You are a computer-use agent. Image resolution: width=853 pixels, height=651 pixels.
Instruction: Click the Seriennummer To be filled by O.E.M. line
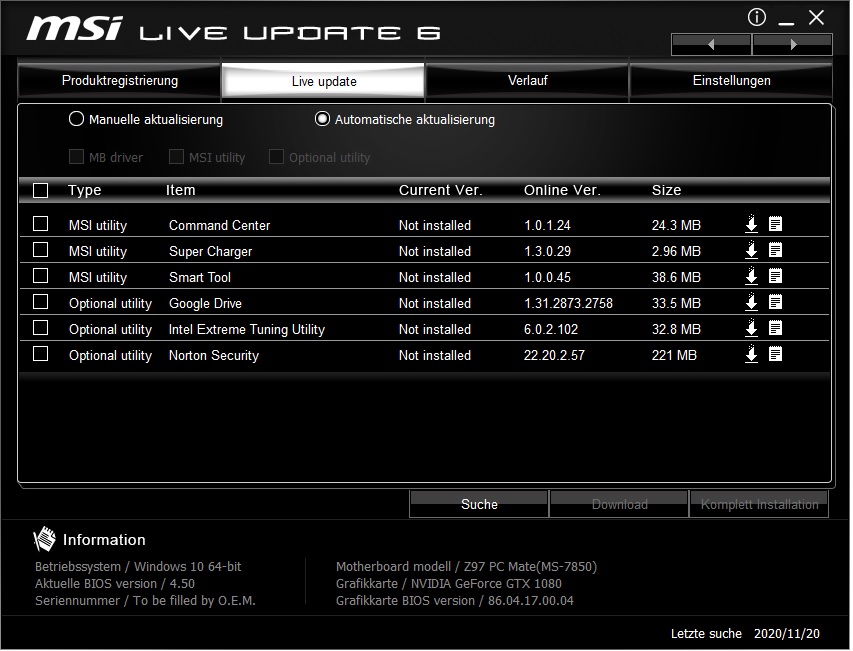(x=146, y=601)
